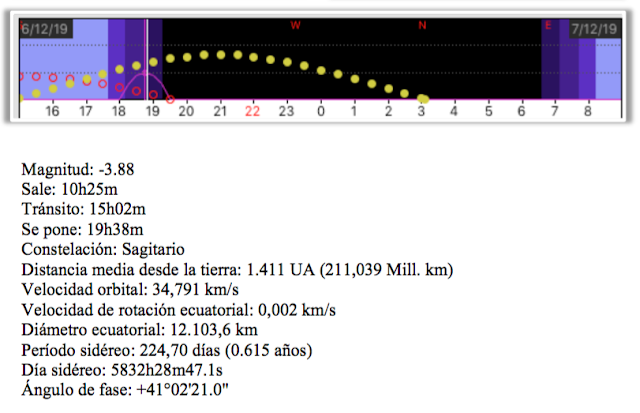Viewport: 640px width, 413px height.
Task: Click the Magnitud: -3.88 line
Action: (78, 169)
